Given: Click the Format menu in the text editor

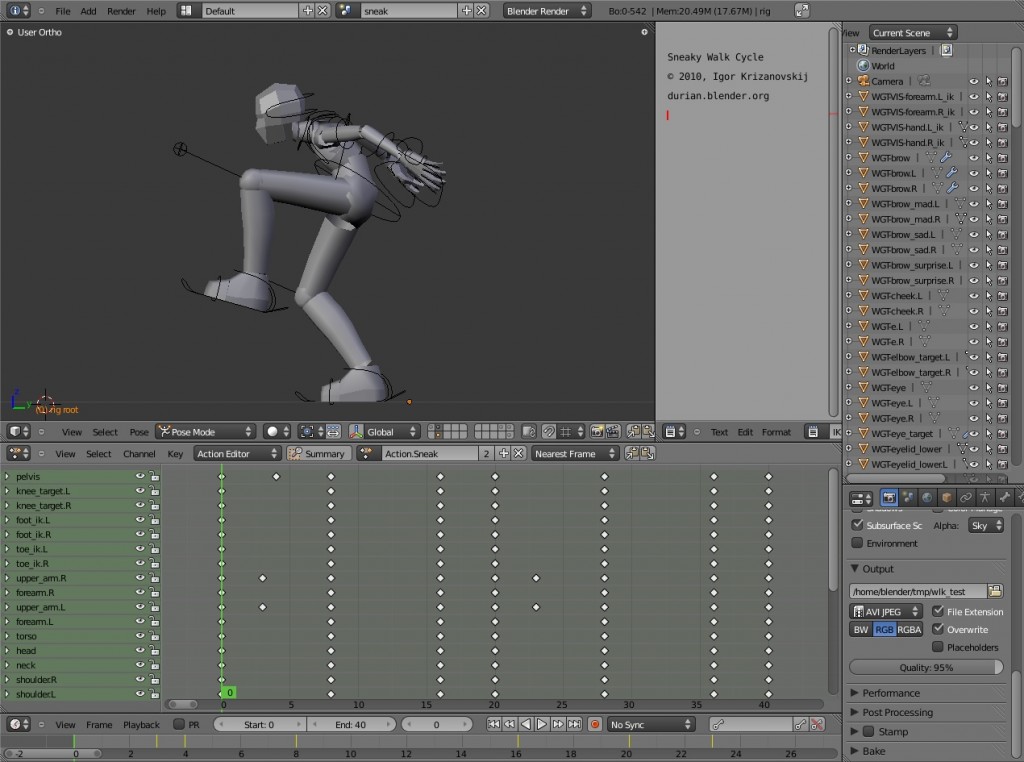Looking at the screenshot, I should click(776, 432).
